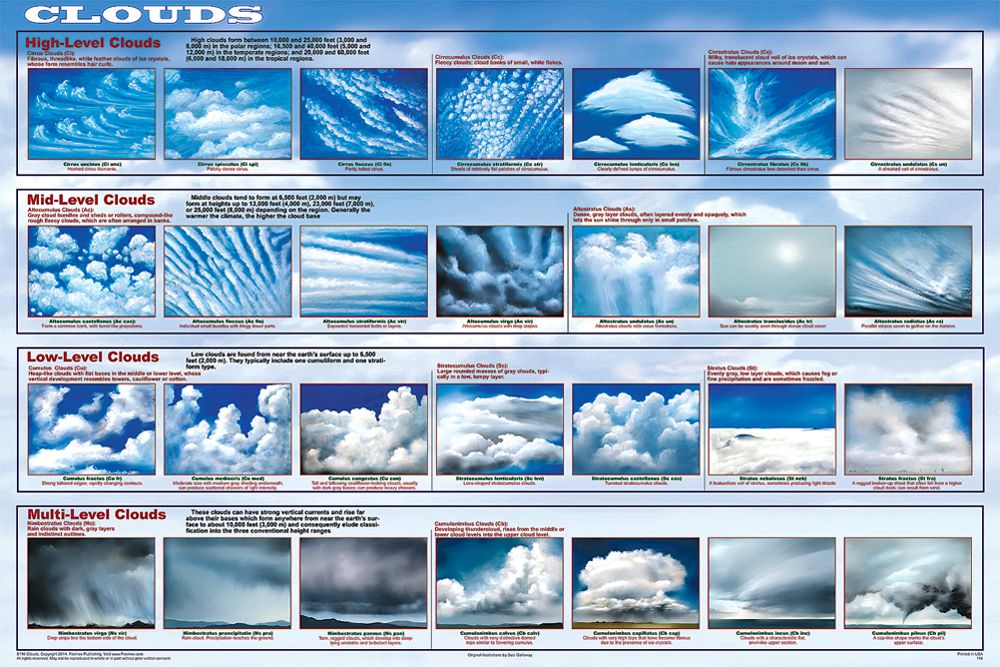1000x667 pixels.
Task: Open the Cumulonimbus incus anvil image
Action: click(772, 583)
